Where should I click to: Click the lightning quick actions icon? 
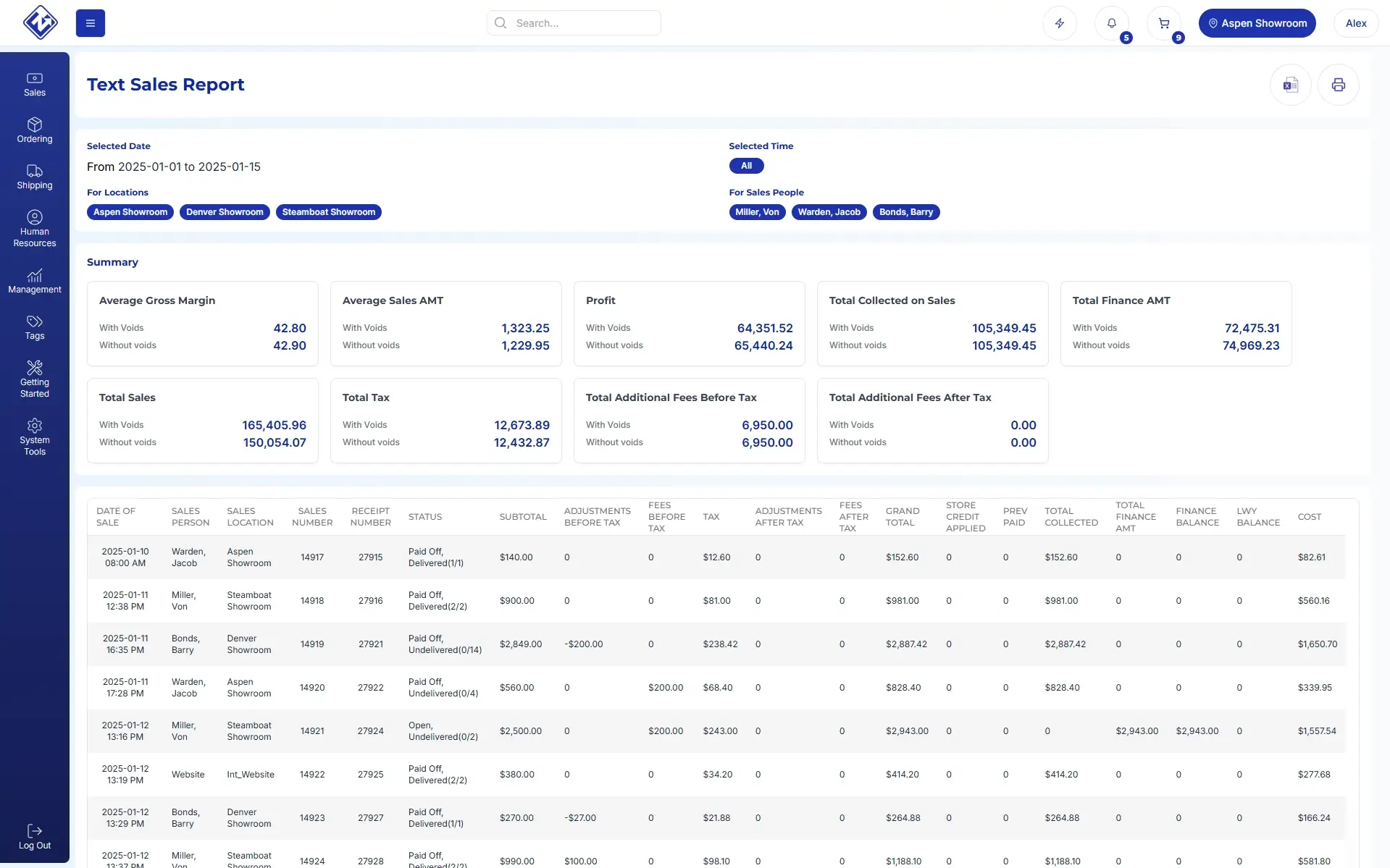1059,23
